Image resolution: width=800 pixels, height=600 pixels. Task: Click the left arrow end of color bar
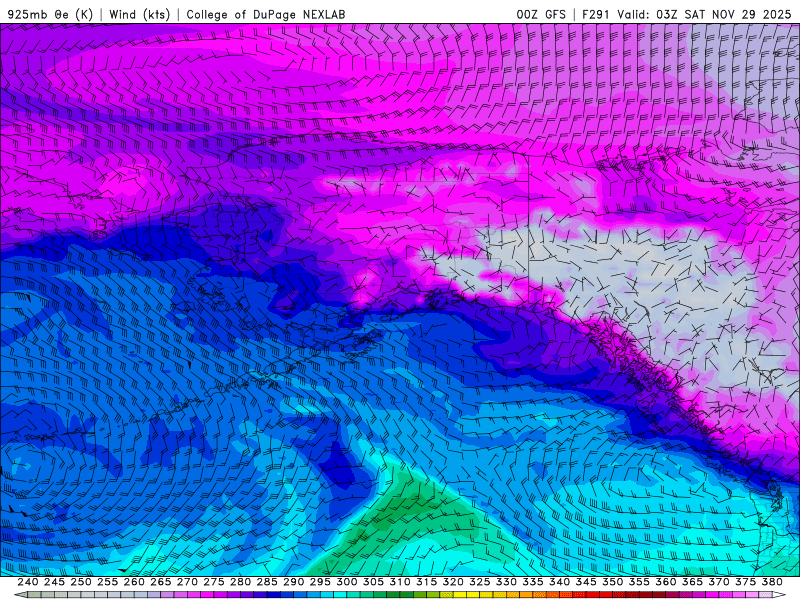[x=20, y=595]
